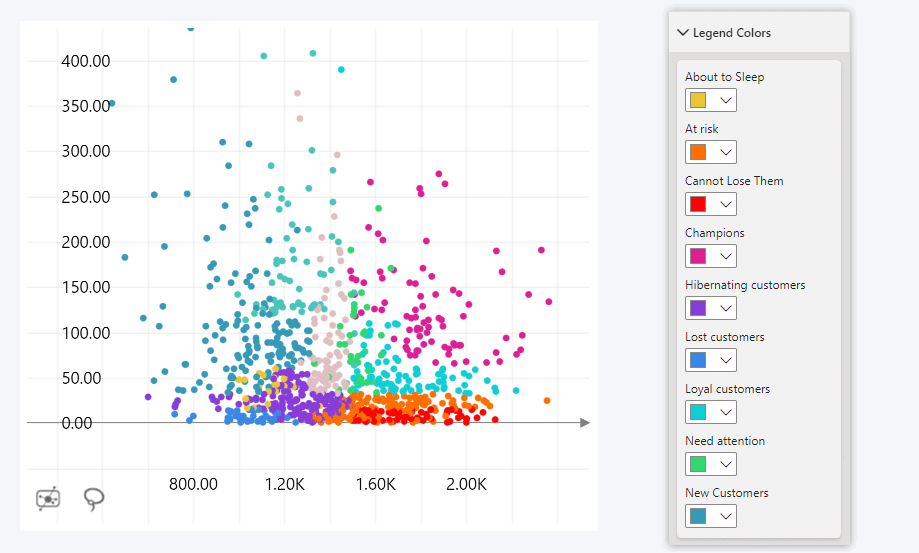Click the 400.00 y-axis label
The width and height of the screenshot is (919, 553).
tap(85, 61)
